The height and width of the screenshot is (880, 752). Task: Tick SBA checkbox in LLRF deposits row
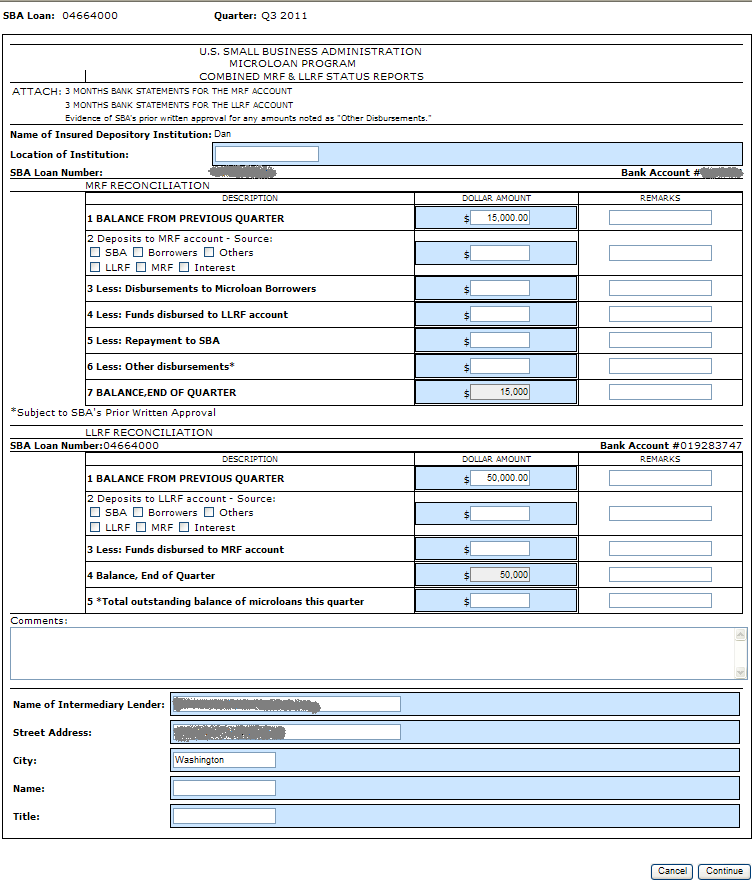(95, 513)
